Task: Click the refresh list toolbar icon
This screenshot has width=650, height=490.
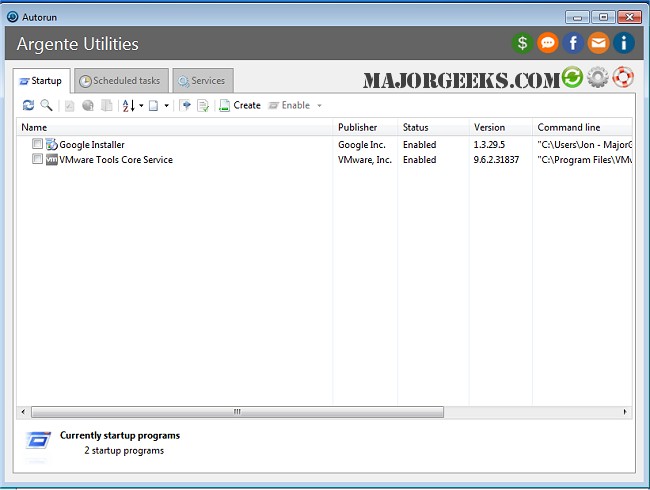Action: [x=28, y=105]
